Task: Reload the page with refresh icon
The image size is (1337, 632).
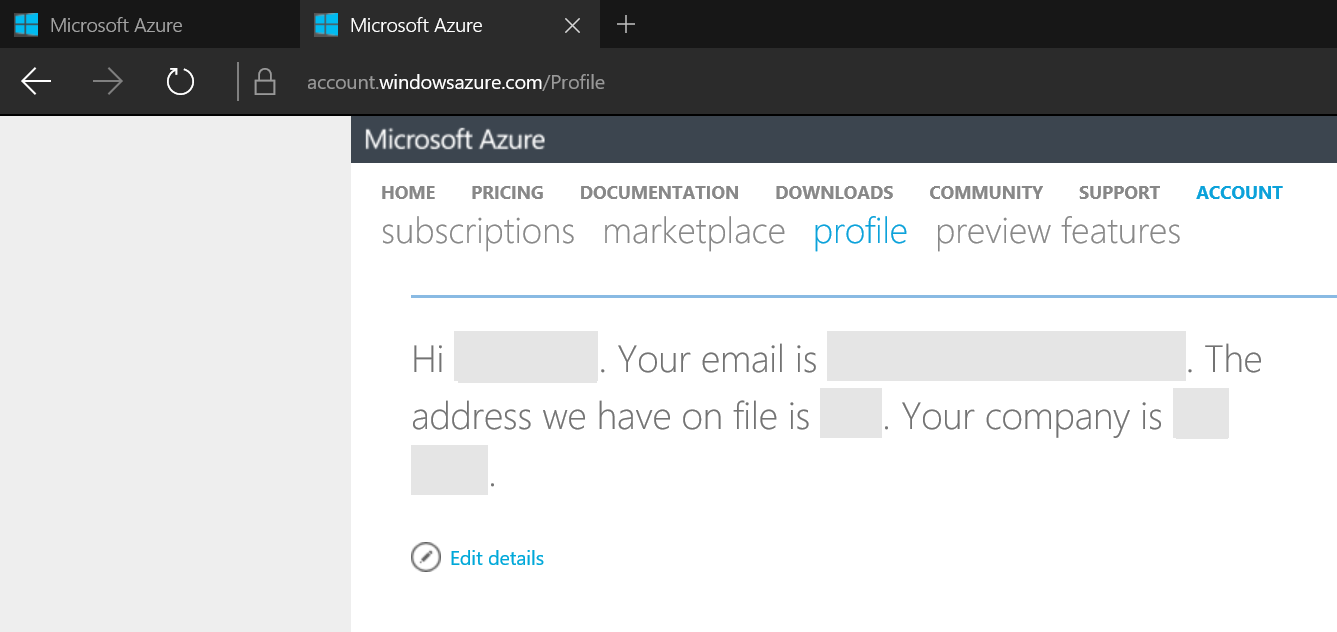Action: 180,82
